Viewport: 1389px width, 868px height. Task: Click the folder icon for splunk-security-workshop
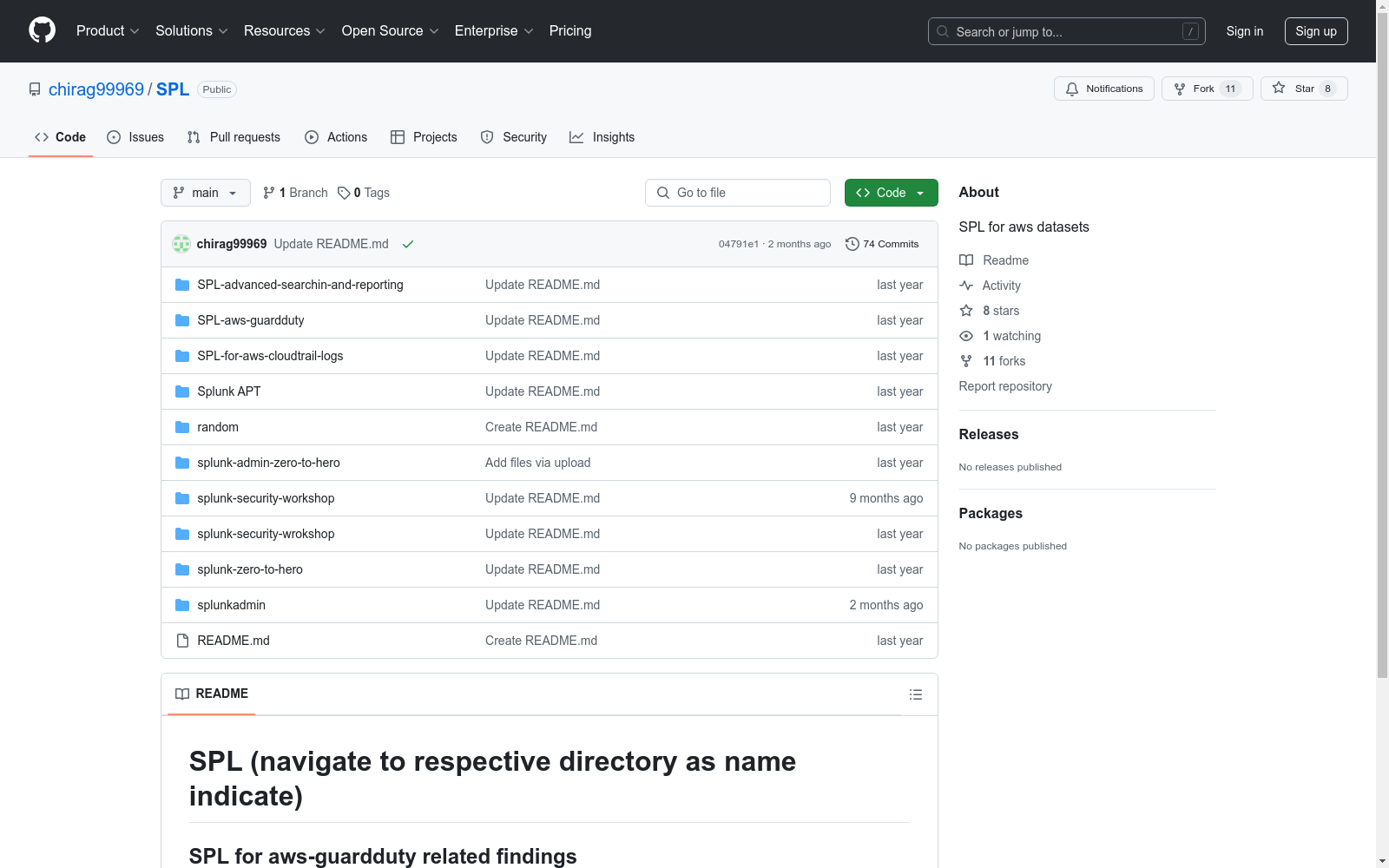pyautogui.click(x=182, y=498)
